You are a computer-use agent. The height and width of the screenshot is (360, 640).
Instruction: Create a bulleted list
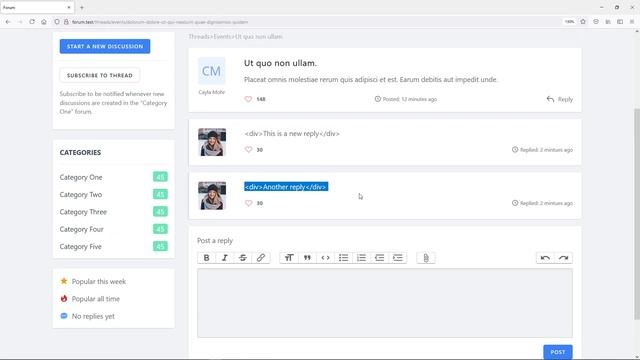[x=343, y=258]
